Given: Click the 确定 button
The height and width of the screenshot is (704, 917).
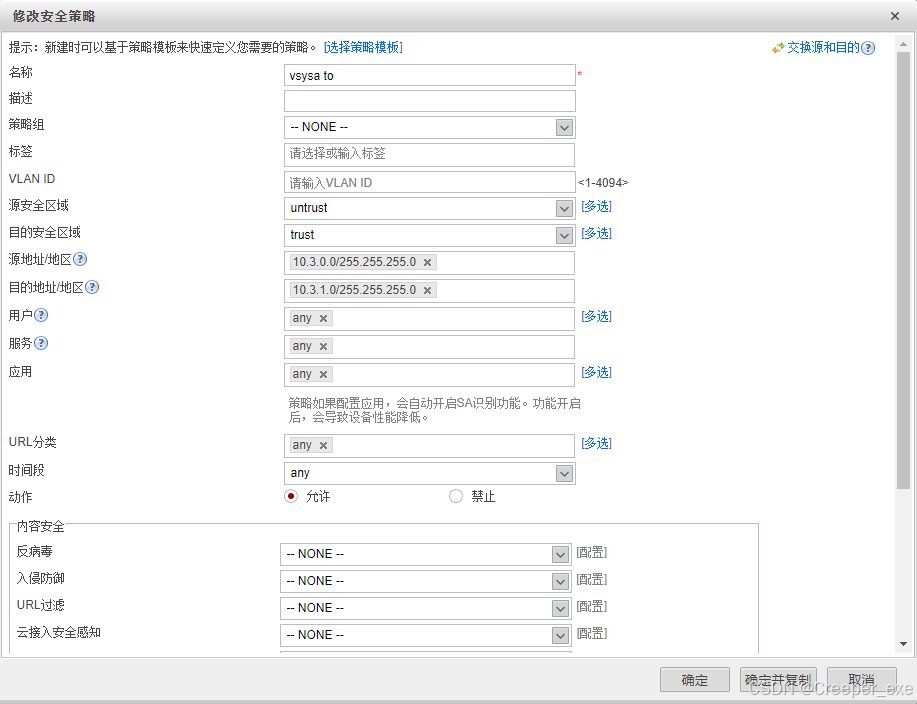Looking at the screenshot, I should click(x=695, y=680).
